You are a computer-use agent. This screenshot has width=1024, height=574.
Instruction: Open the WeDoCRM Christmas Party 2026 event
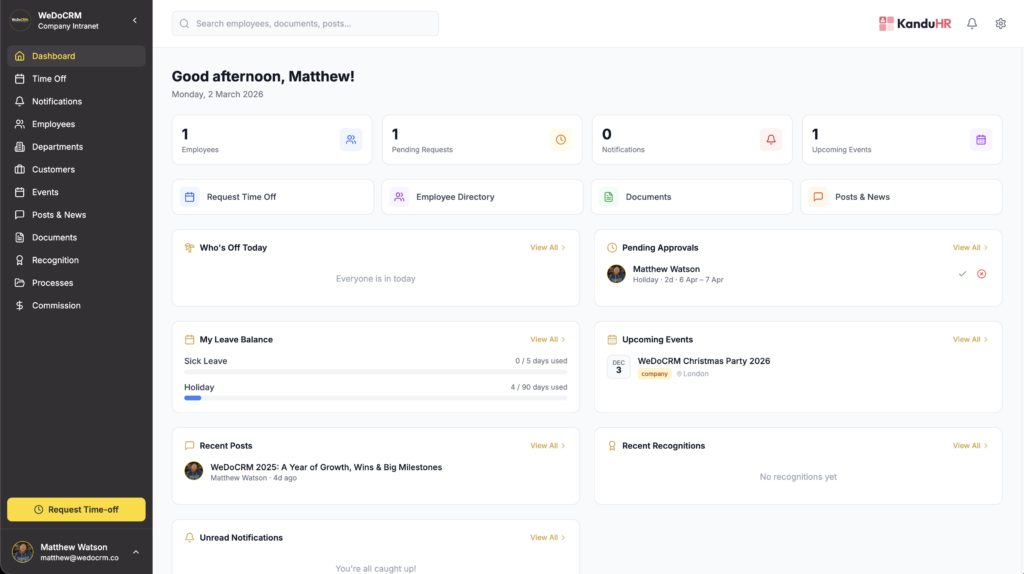(704, 361)
